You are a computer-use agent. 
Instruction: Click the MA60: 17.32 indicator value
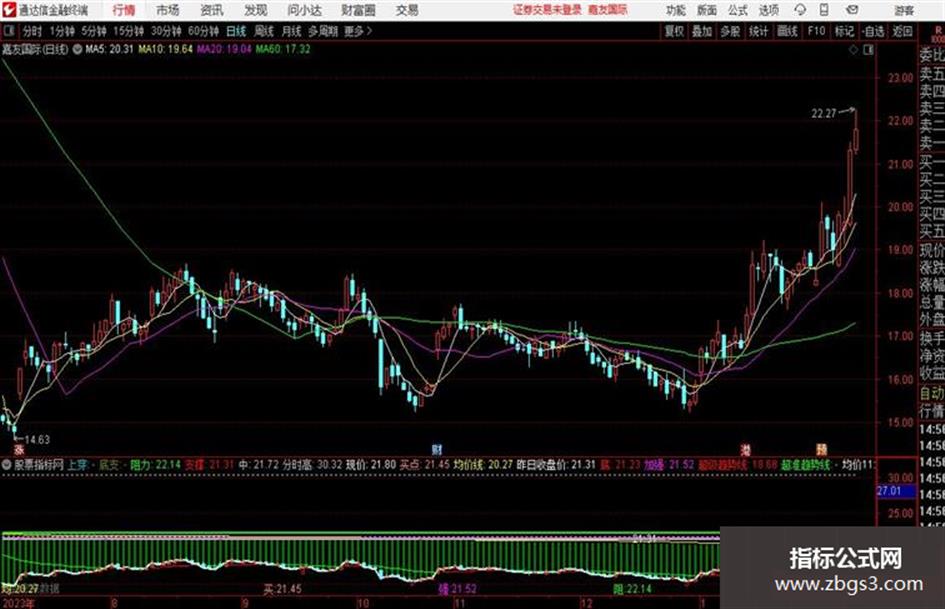click(283, 49)
